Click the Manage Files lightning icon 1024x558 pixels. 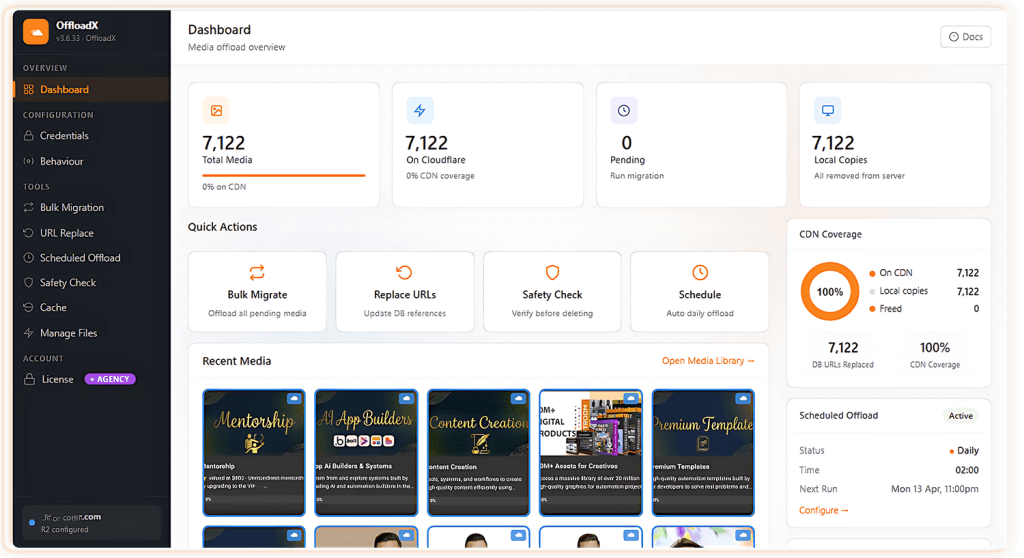coord(29,333)
